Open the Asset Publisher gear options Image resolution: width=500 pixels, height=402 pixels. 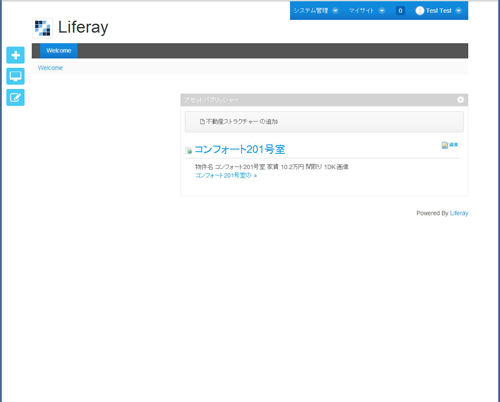[460, 100]
